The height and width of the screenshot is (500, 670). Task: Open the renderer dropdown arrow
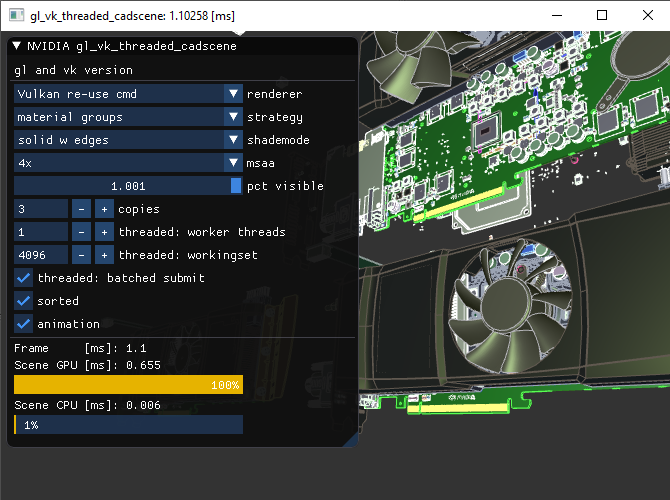(x=233, y=94)
